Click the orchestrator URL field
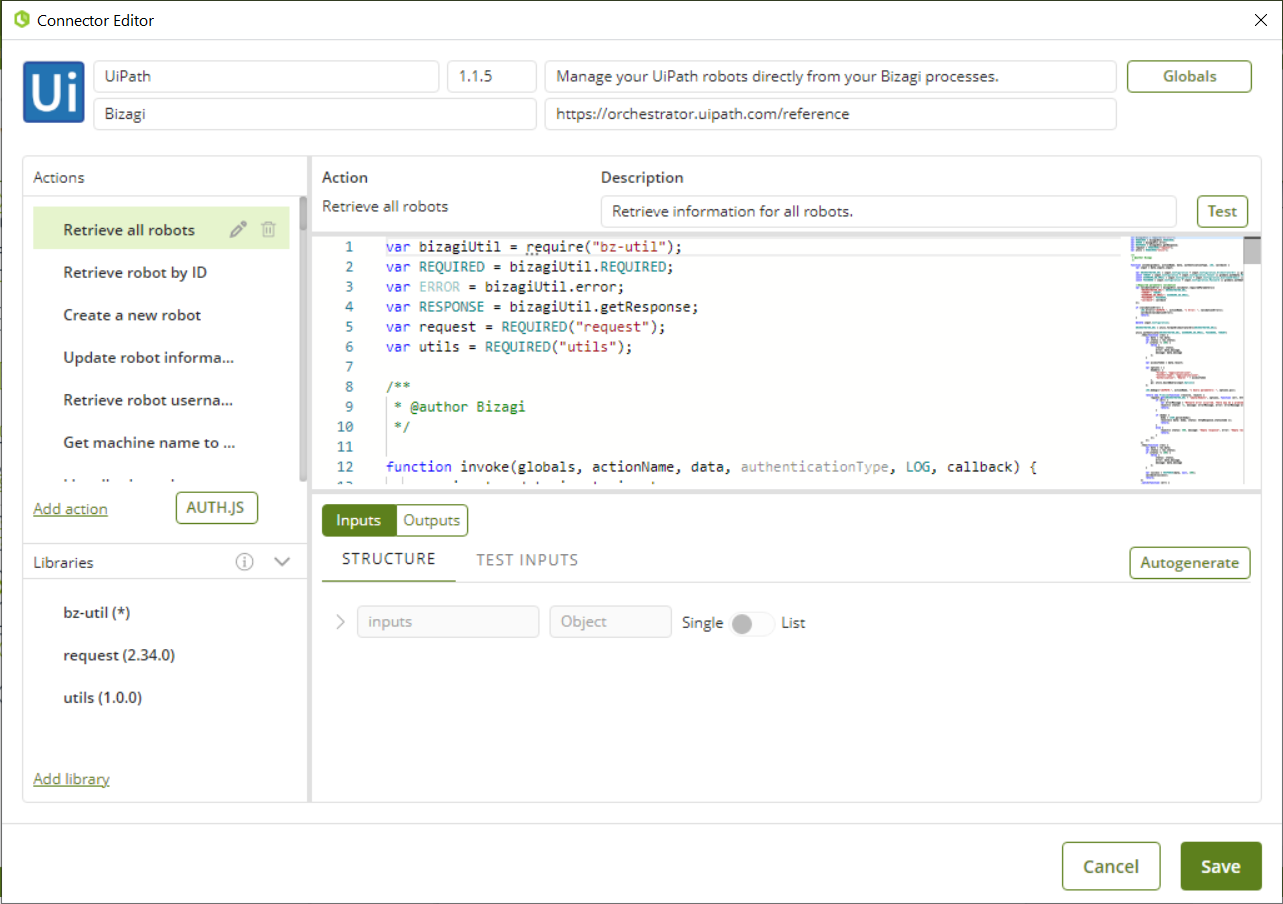 pos(830,114)
